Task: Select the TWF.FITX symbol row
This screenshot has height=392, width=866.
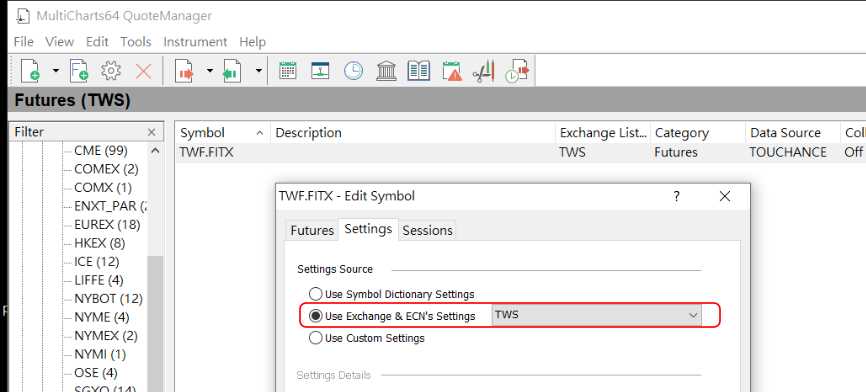Action: tap(520, 152)
